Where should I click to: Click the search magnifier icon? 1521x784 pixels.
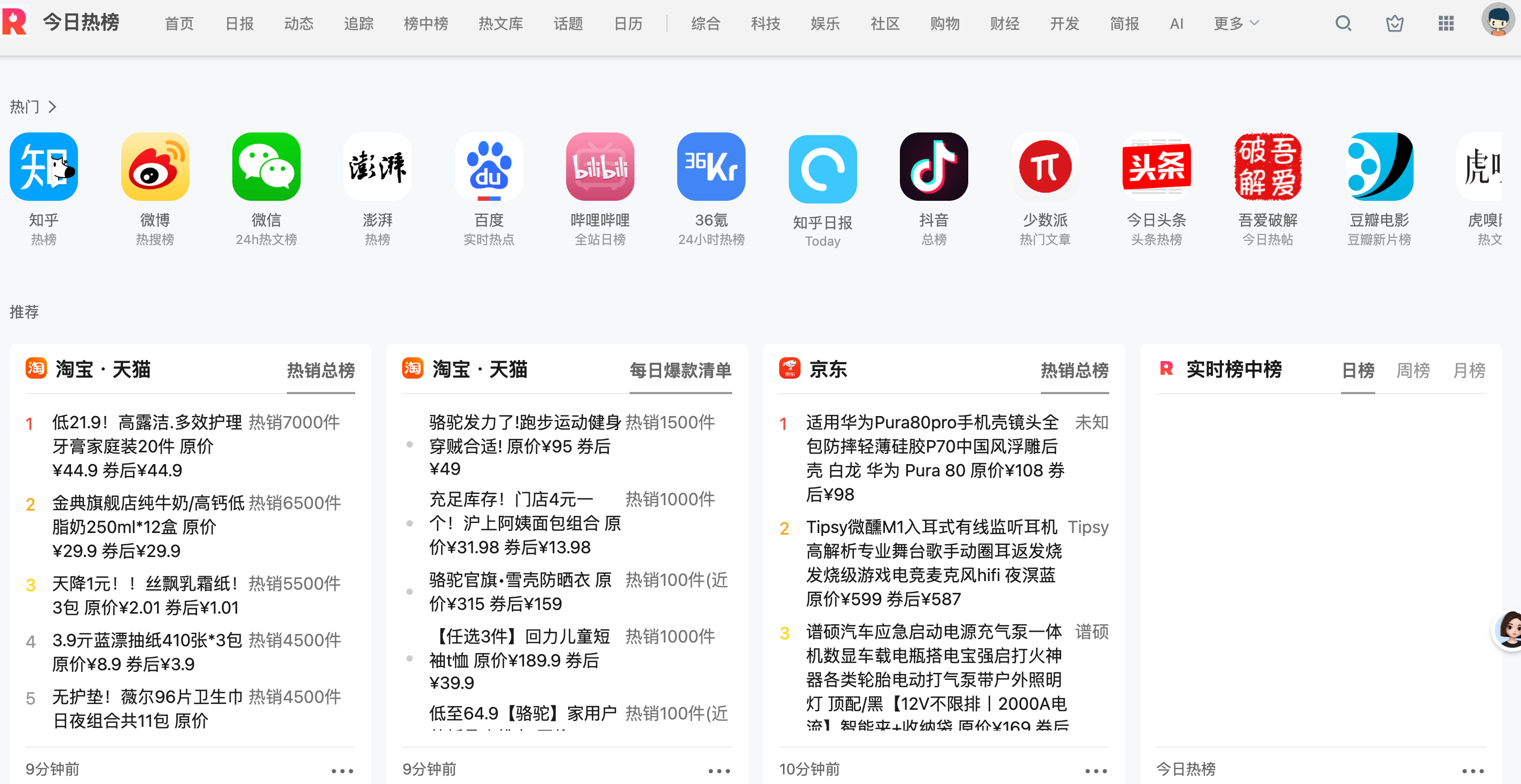pyautogui.click(x=1343, y=23)
